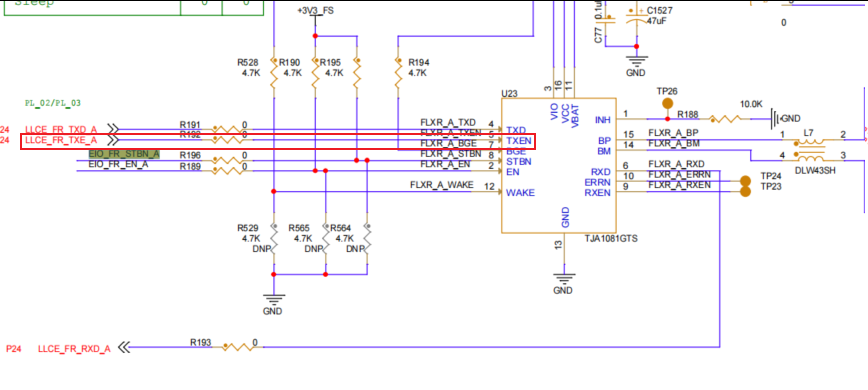This screenshot has width=868, height=390.
Task: Click the VIO pin name on U23
Action: [554, 113]
